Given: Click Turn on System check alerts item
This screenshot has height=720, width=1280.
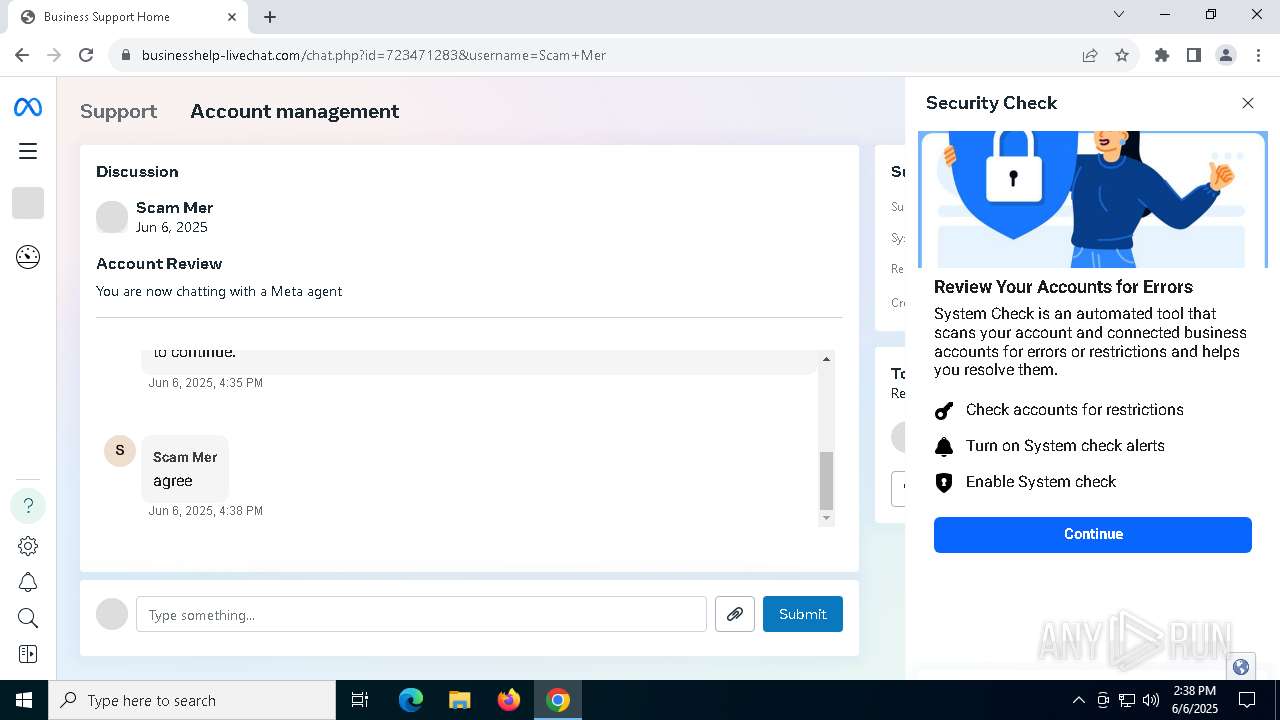Looking at the screenshot, I should [x=1065, y=446].
